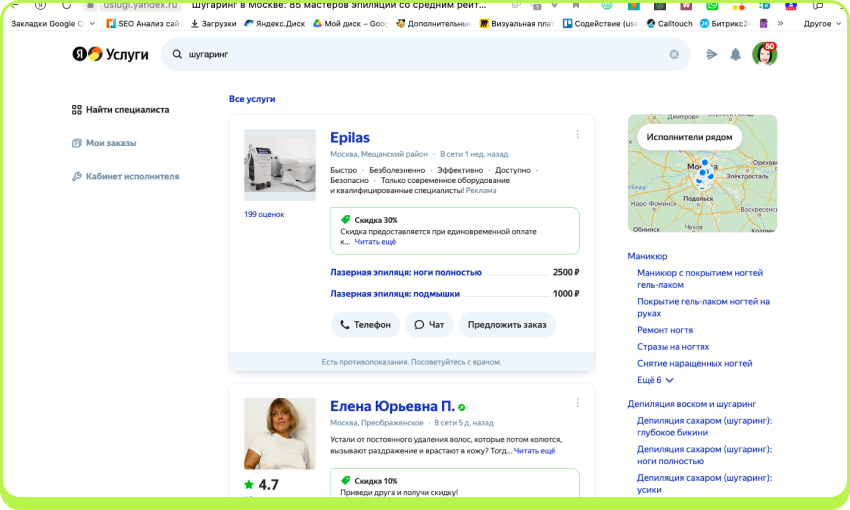Go to Яндекс Услуги home logo
850x510 pixels.
pos(110,54)
